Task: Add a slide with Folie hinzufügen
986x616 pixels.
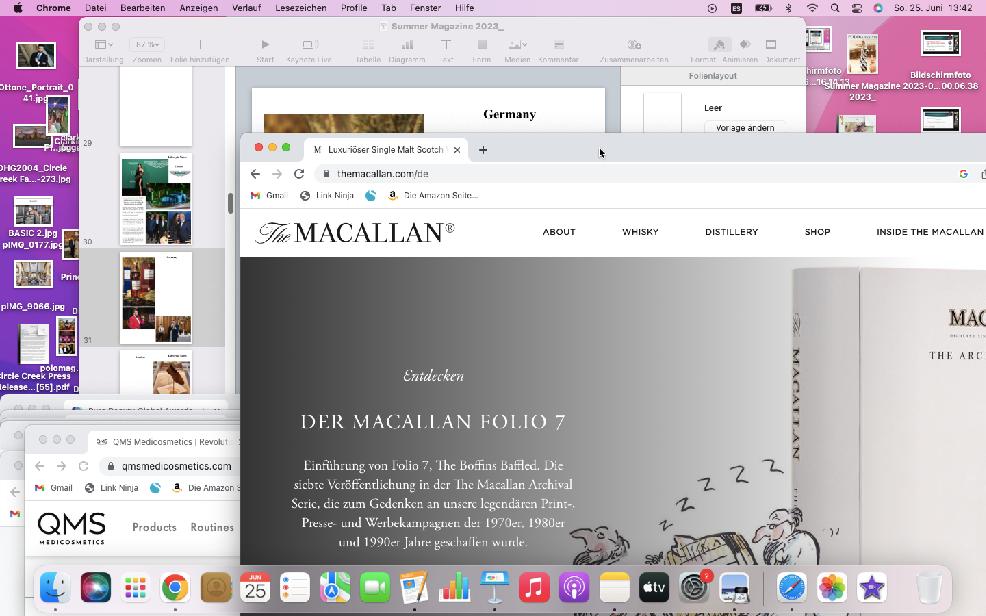Action: click(x=200, y=45)
